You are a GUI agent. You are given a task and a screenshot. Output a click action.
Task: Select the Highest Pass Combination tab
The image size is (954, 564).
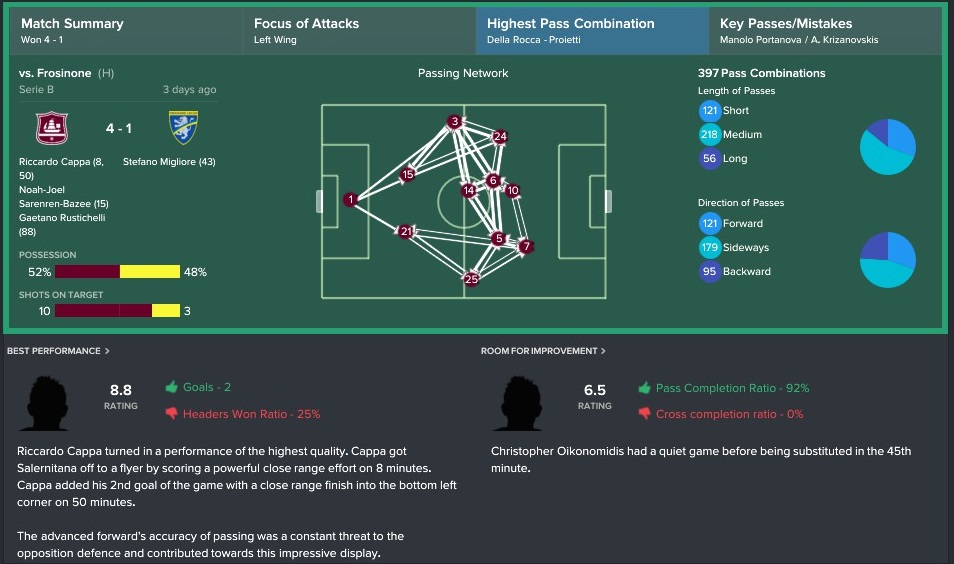pos(593,31)
